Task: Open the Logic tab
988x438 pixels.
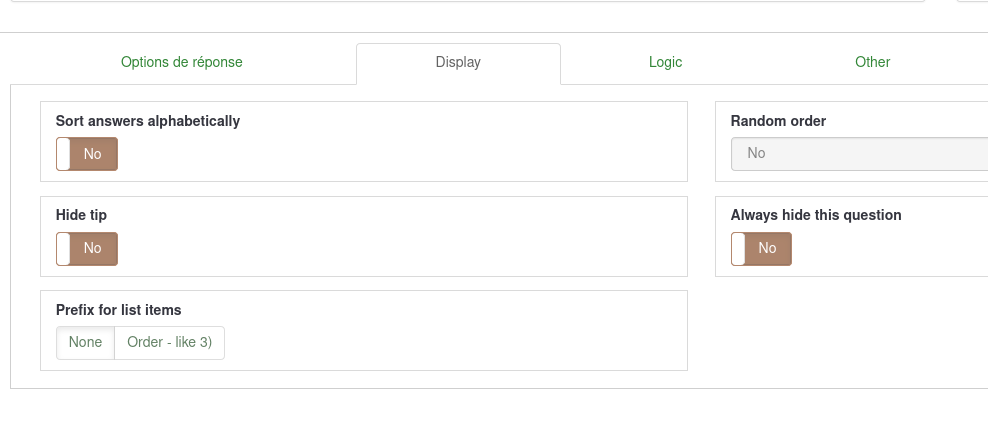Action: point(665,62)
